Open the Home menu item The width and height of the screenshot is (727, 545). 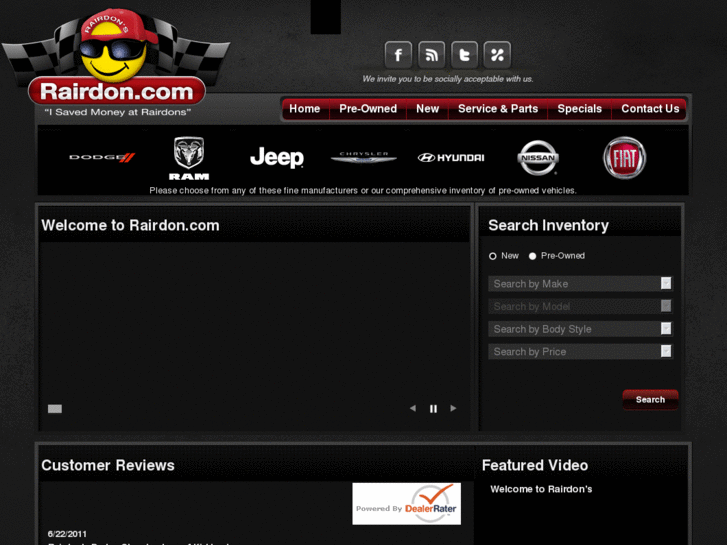(305, 109)
